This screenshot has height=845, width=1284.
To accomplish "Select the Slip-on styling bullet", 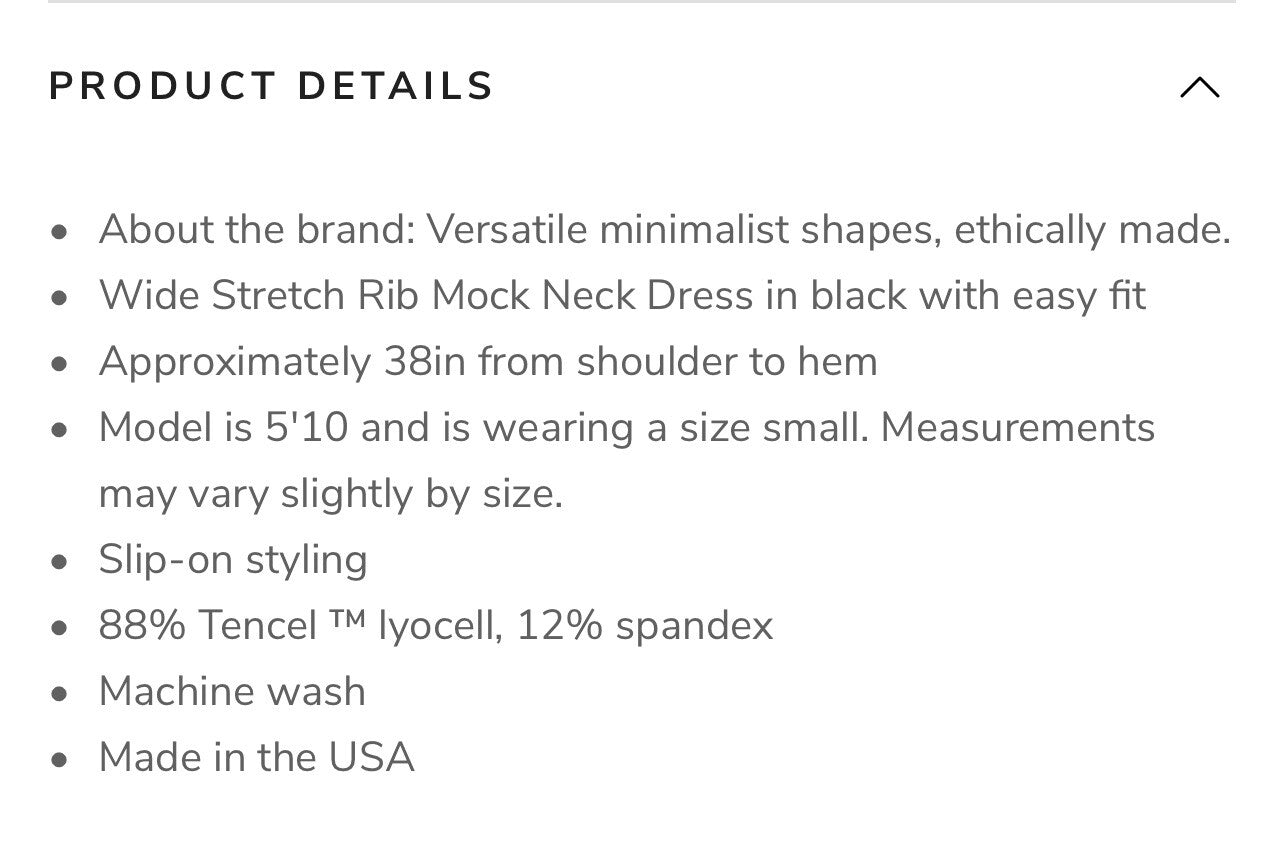I will [233, 559].
